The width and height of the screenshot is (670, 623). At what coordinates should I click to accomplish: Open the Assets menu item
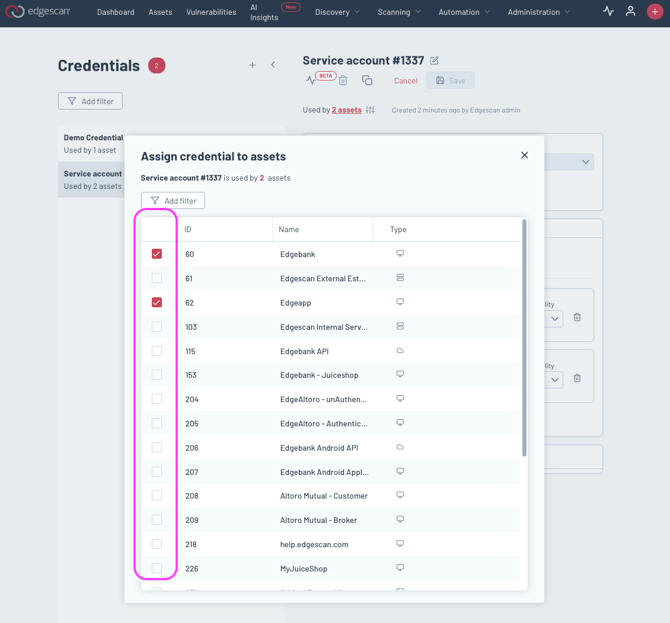[x=160, y=12]
